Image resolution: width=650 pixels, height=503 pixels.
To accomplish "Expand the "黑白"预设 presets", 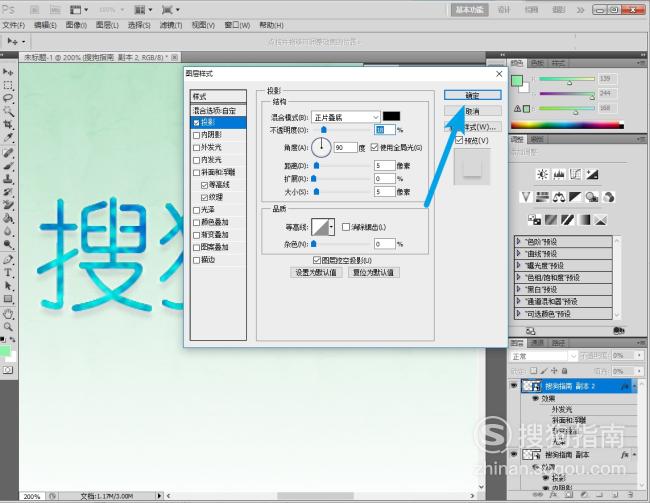I will (518, 289).
